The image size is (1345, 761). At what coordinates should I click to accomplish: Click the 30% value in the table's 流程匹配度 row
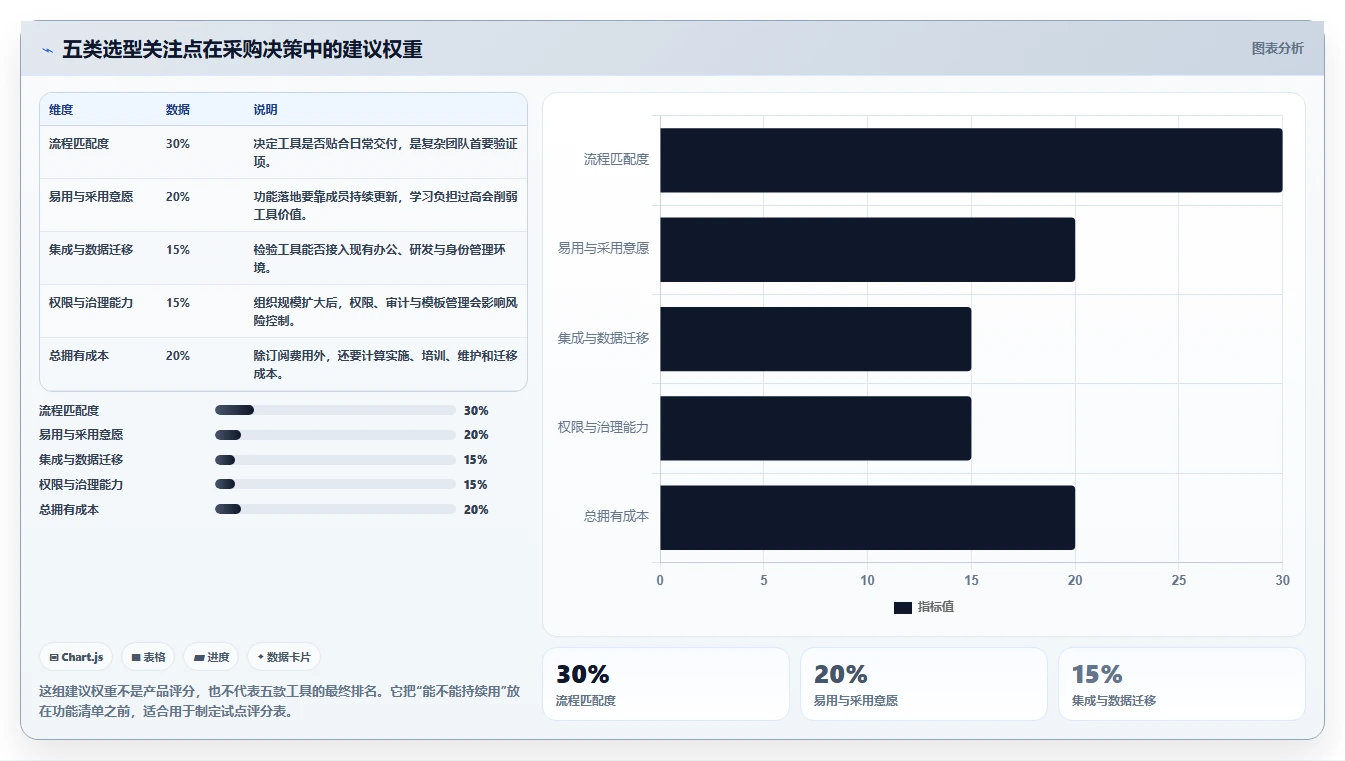(x=178, y=144)
